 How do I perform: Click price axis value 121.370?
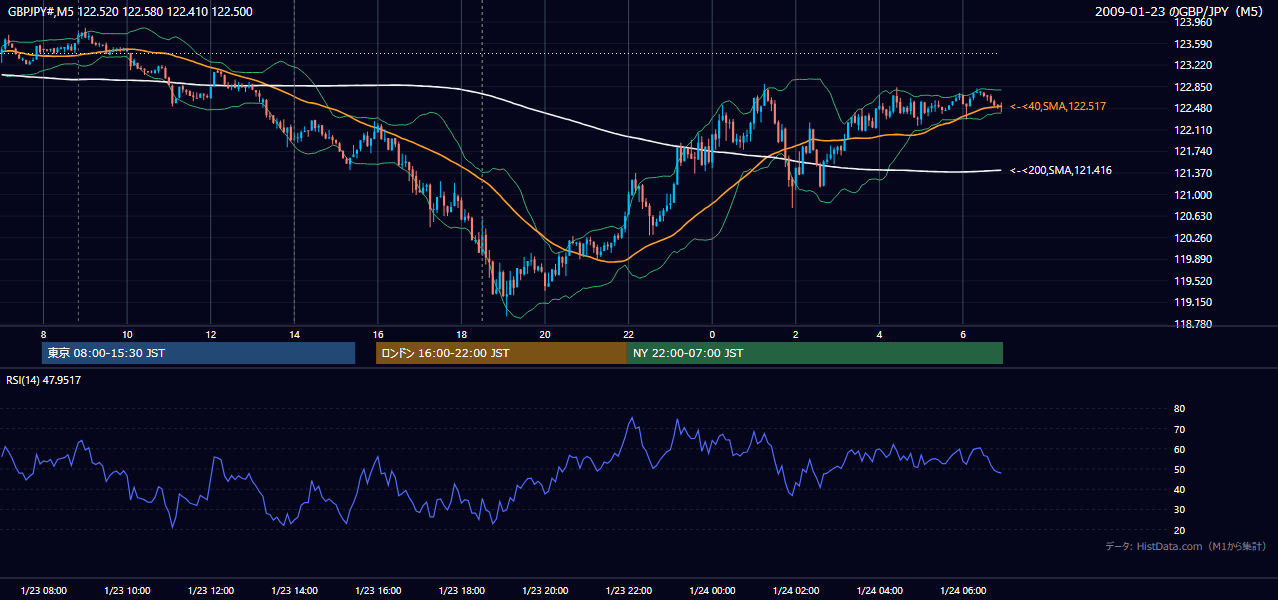click(x=1192, y=173)
